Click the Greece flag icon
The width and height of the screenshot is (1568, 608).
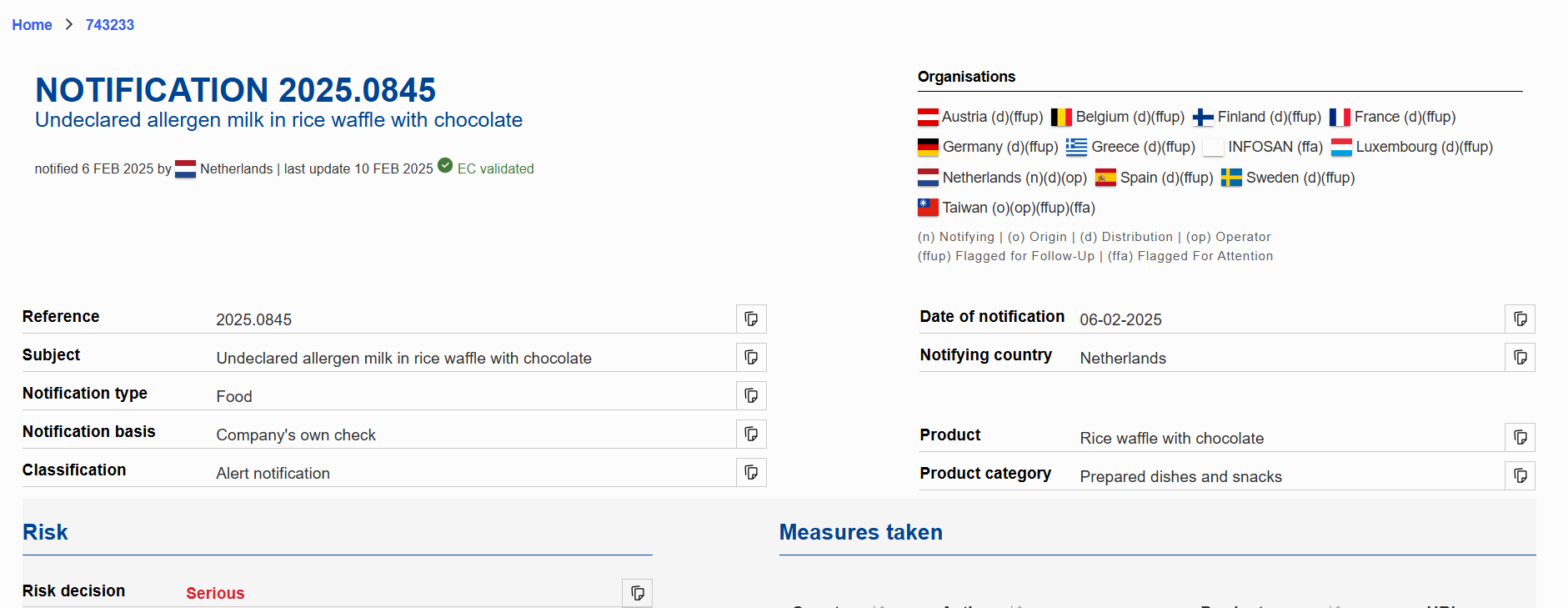coord(1076,148)
